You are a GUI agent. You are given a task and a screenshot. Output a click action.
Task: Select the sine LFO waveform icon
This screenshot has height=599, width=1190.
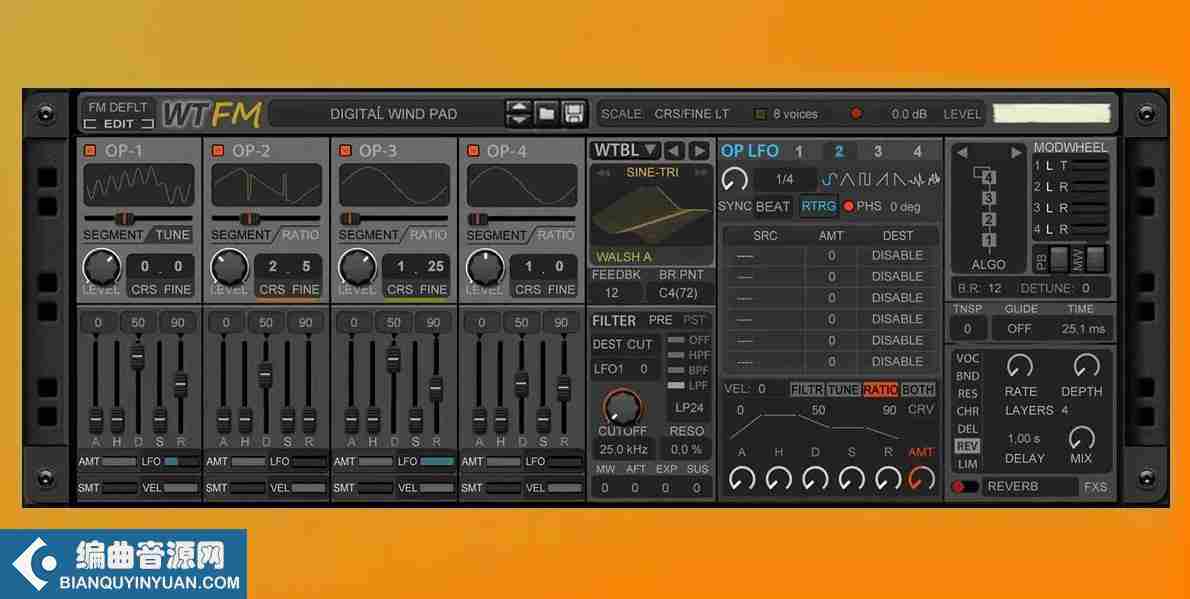click(x=830, y=180)
